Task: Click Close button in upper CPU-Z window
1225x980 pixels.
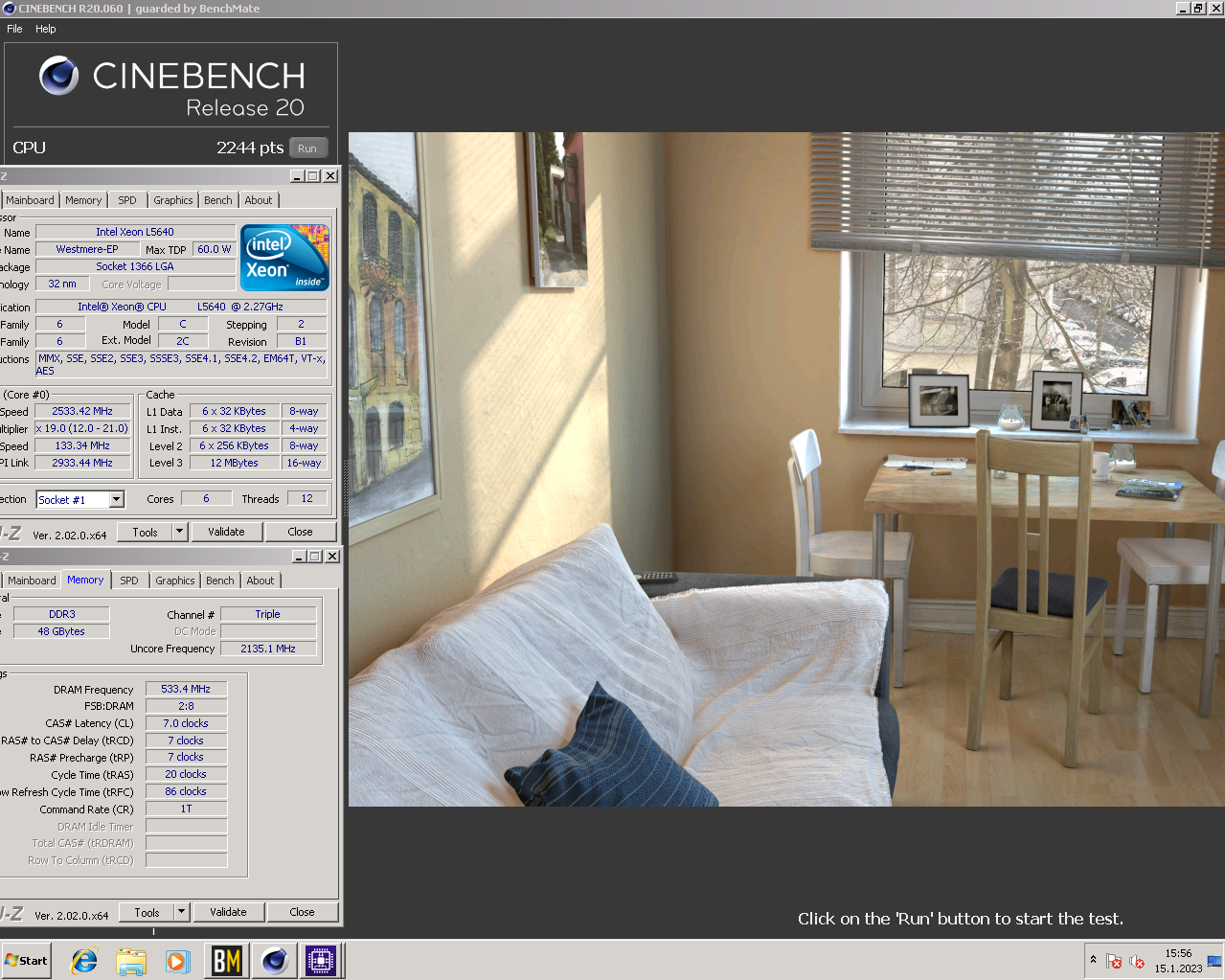Action: coord(300,532)
